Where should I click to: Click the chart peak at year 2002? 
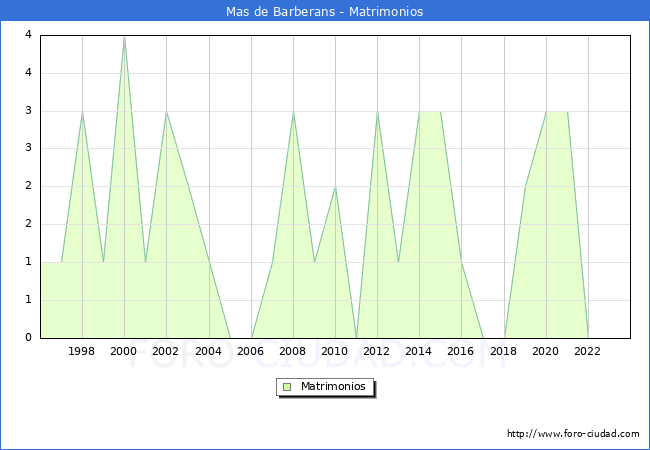166,112
